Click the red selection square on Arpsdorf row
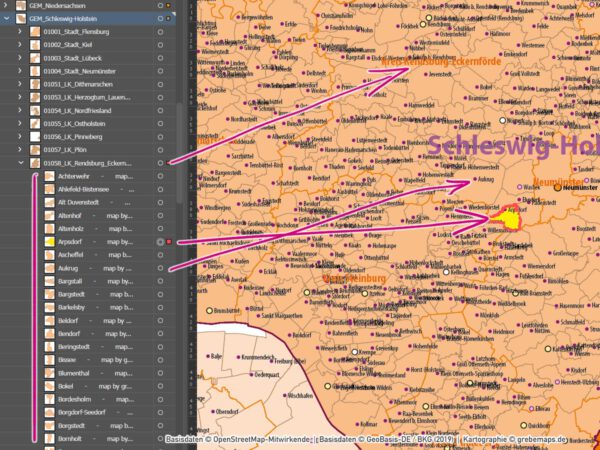 (x=169, y=242)
